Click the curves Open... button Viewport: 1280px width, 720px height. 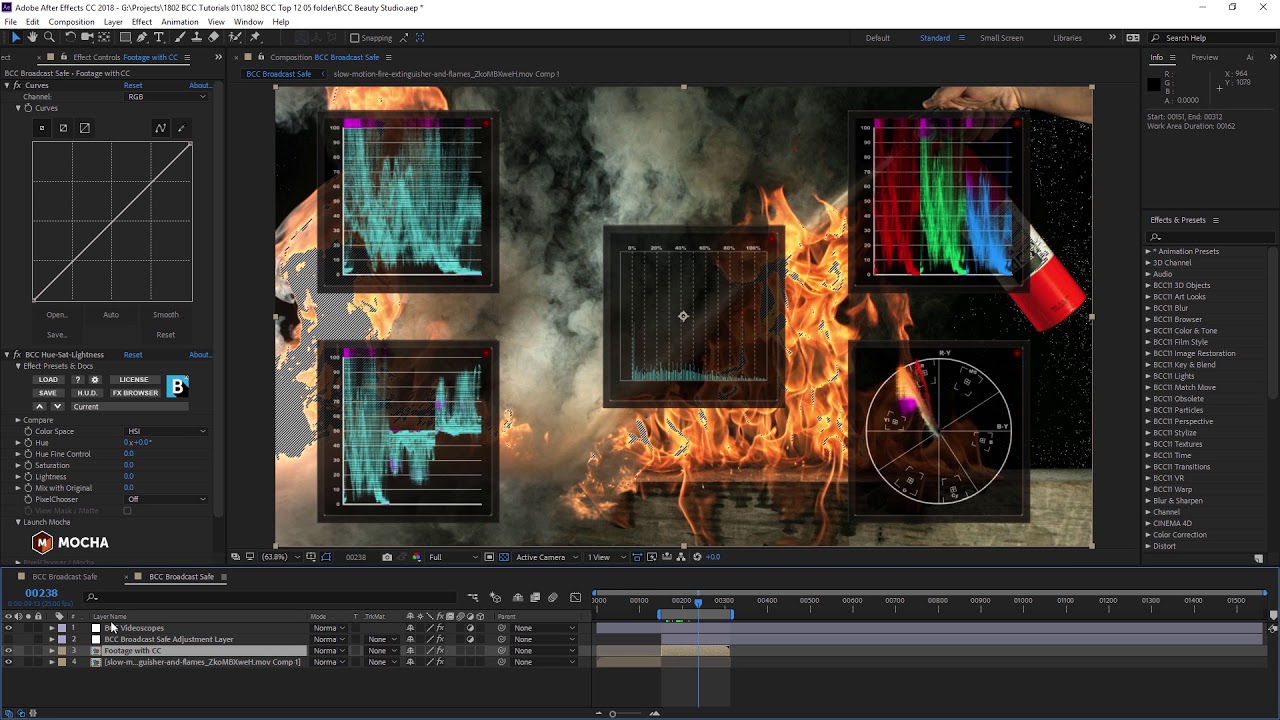(x=56, y=315)
